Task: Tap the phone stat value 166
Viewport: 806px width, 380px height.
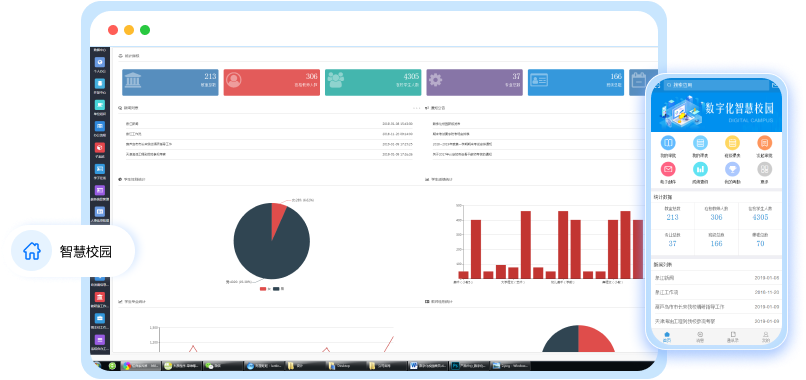Action: pos(716,243)
